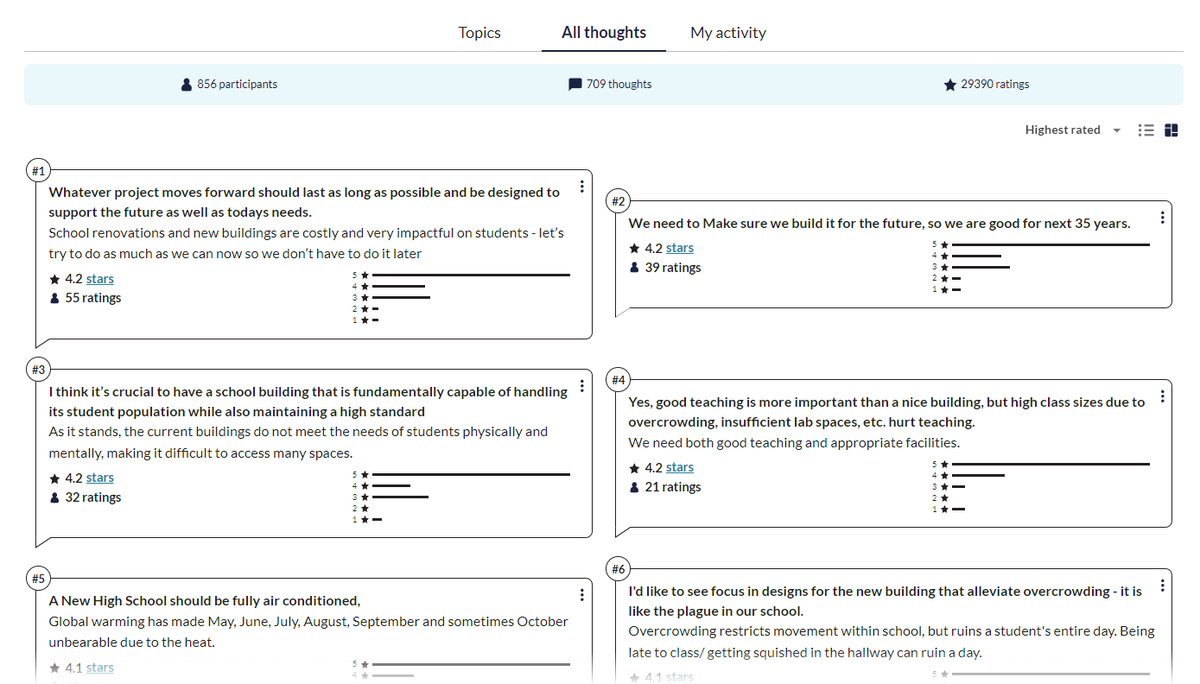Click thought title 'We need to Make sure we build it'
The image size is (1200, 684).
tap(879, 223)
